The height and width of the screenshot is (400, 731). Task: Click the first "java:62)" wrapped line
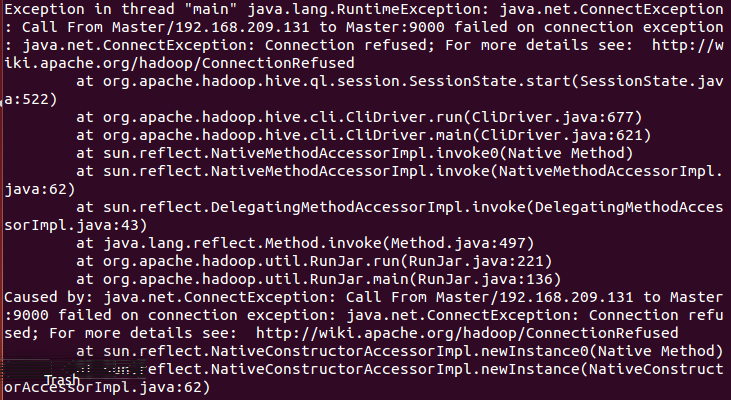(x=34, y=189)
